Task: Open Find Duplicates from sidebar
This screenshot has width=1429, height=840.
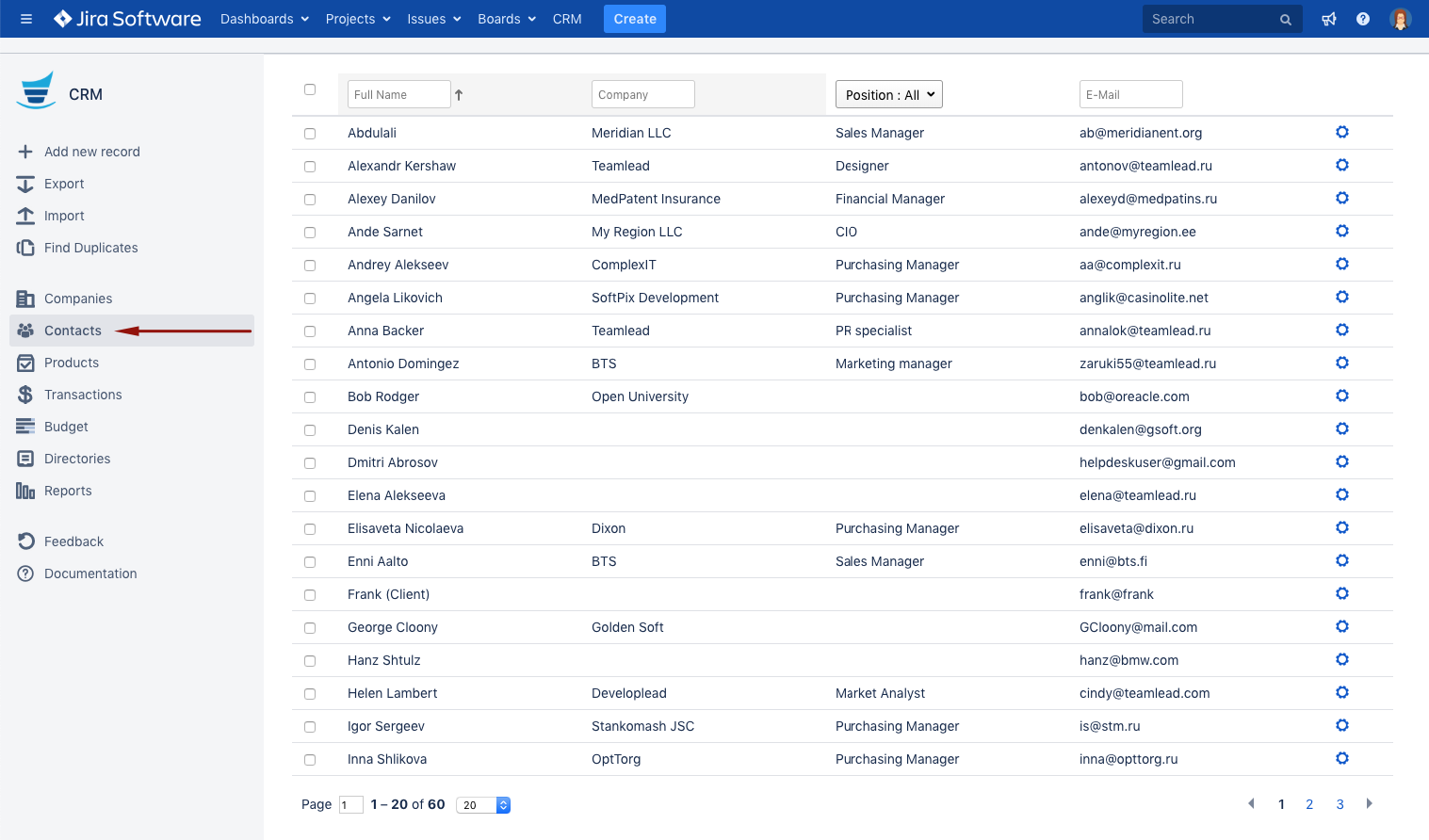Action: 90,248
